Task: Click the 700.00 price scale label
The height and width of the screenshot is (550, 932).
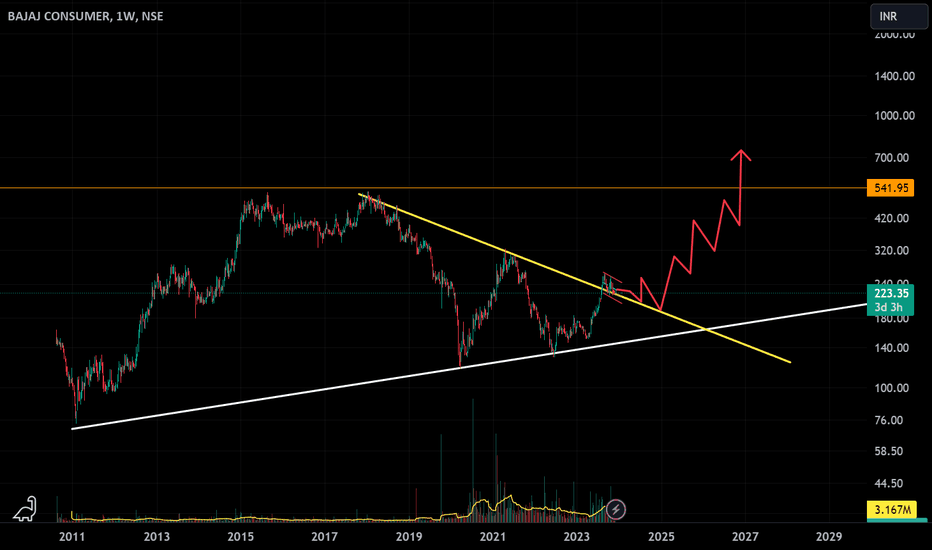Action: click(x=892, y=158)
